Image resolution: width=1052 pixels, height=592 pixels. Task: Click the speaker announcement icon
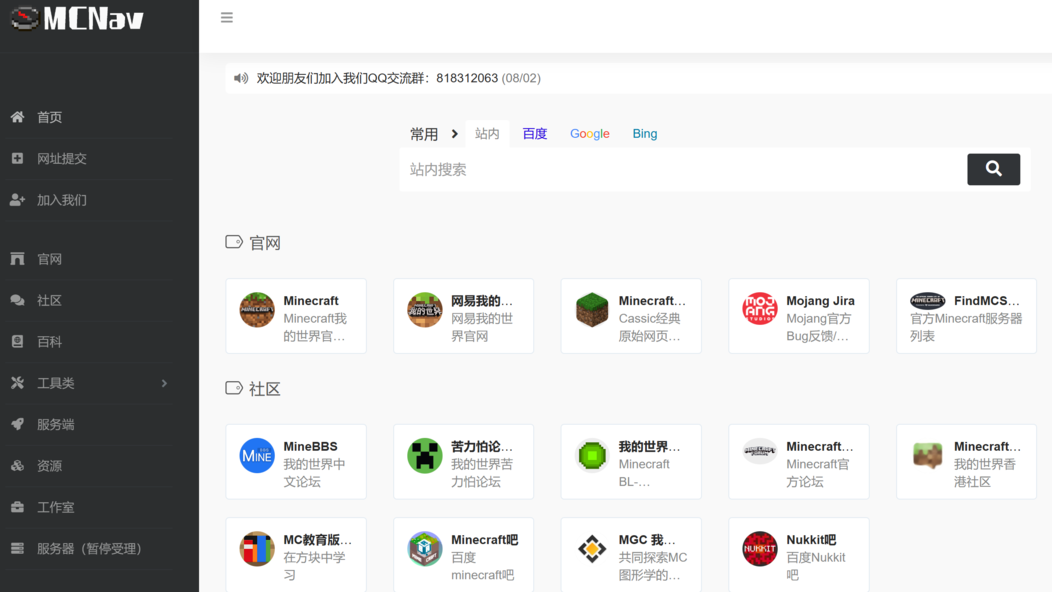pos(241,79)
